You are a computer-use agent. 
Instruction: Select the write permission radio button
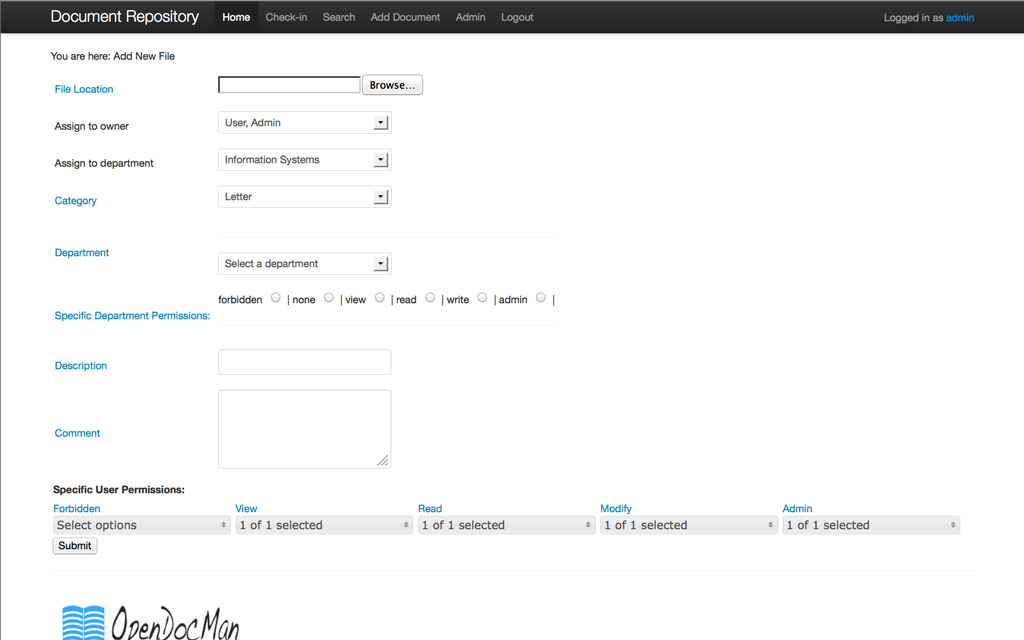[x=482, y=297]
